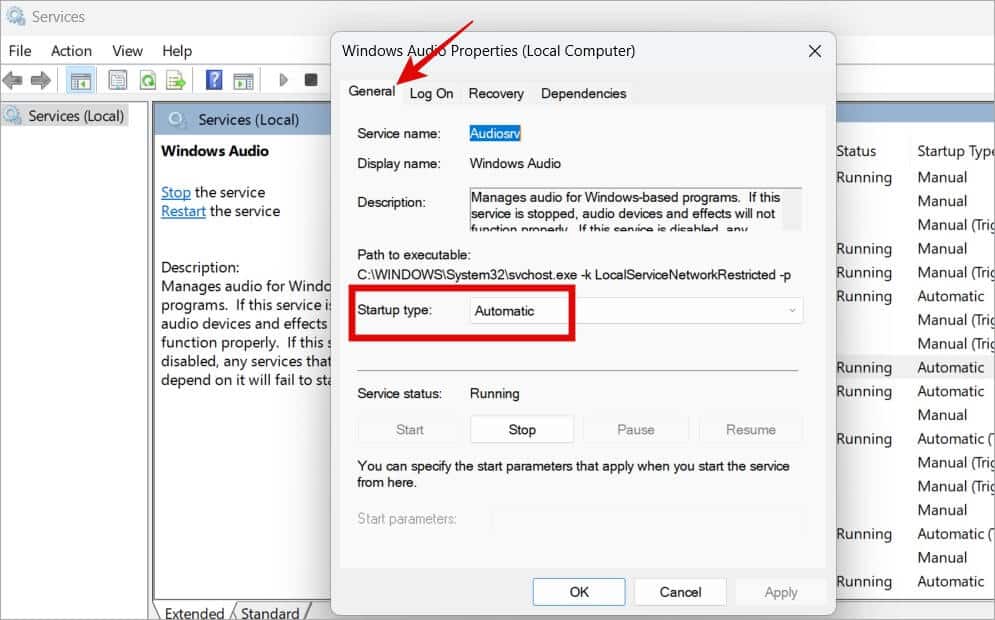Click the Restart the service link
Image resolution: width=995 pixels, height=620 pixels.
(183, 211)
